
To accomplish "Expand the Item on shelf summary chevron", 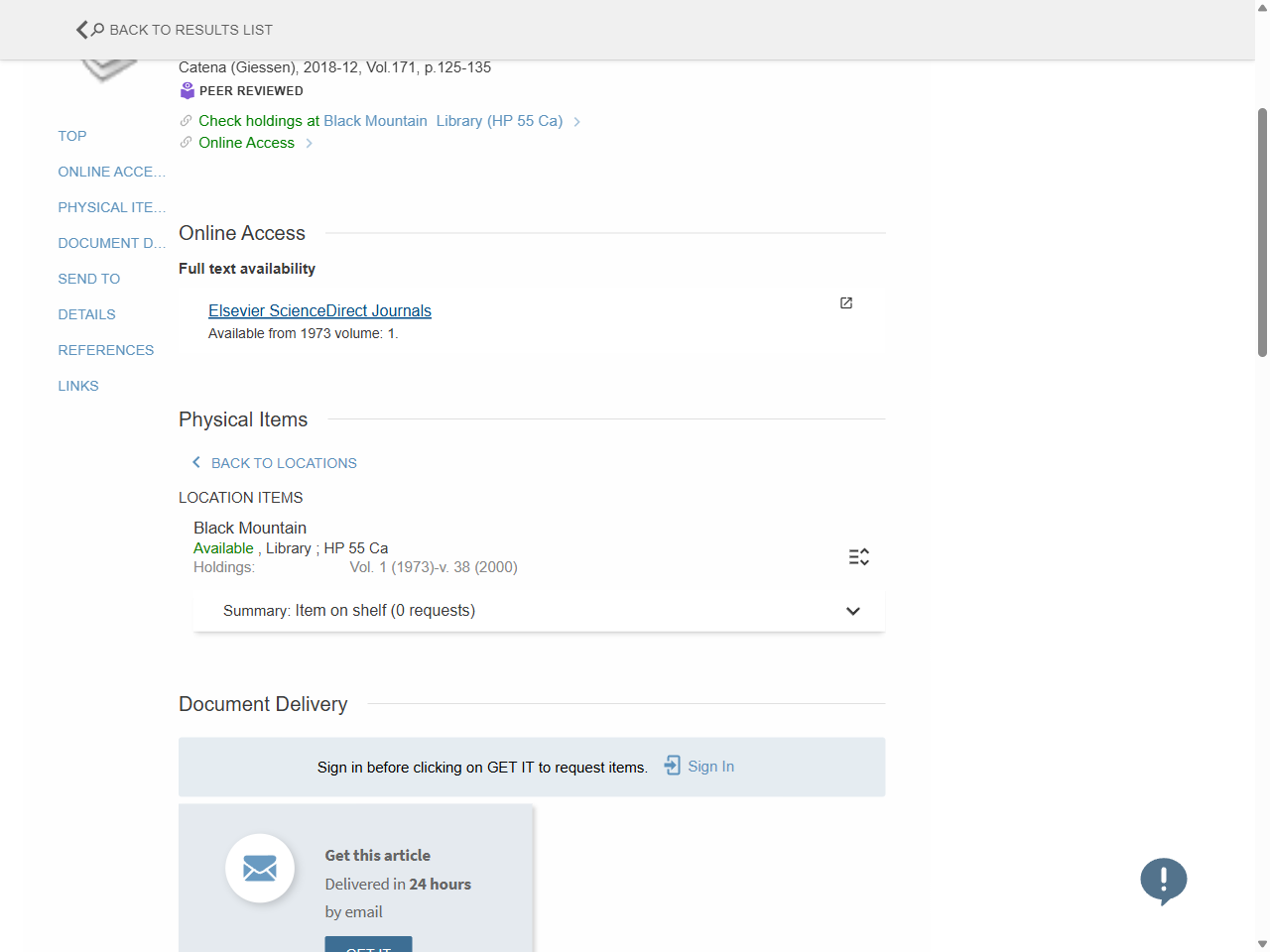I will pyautogui.click(x=852, y=611).
